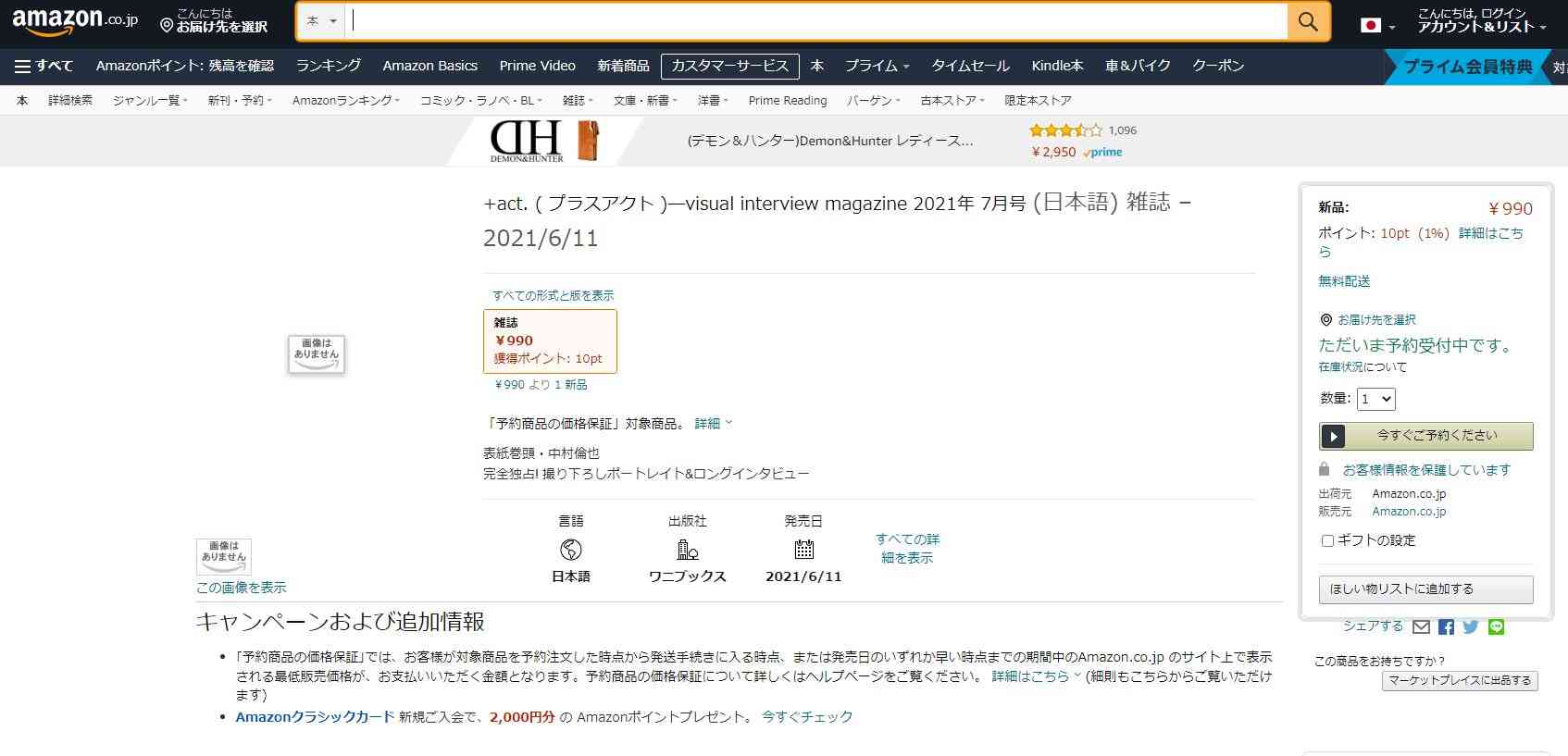Image resolution: width=1568 pixels, height=756 pixels.
Task: Click the main no-image placeholder
Action: 317,354
